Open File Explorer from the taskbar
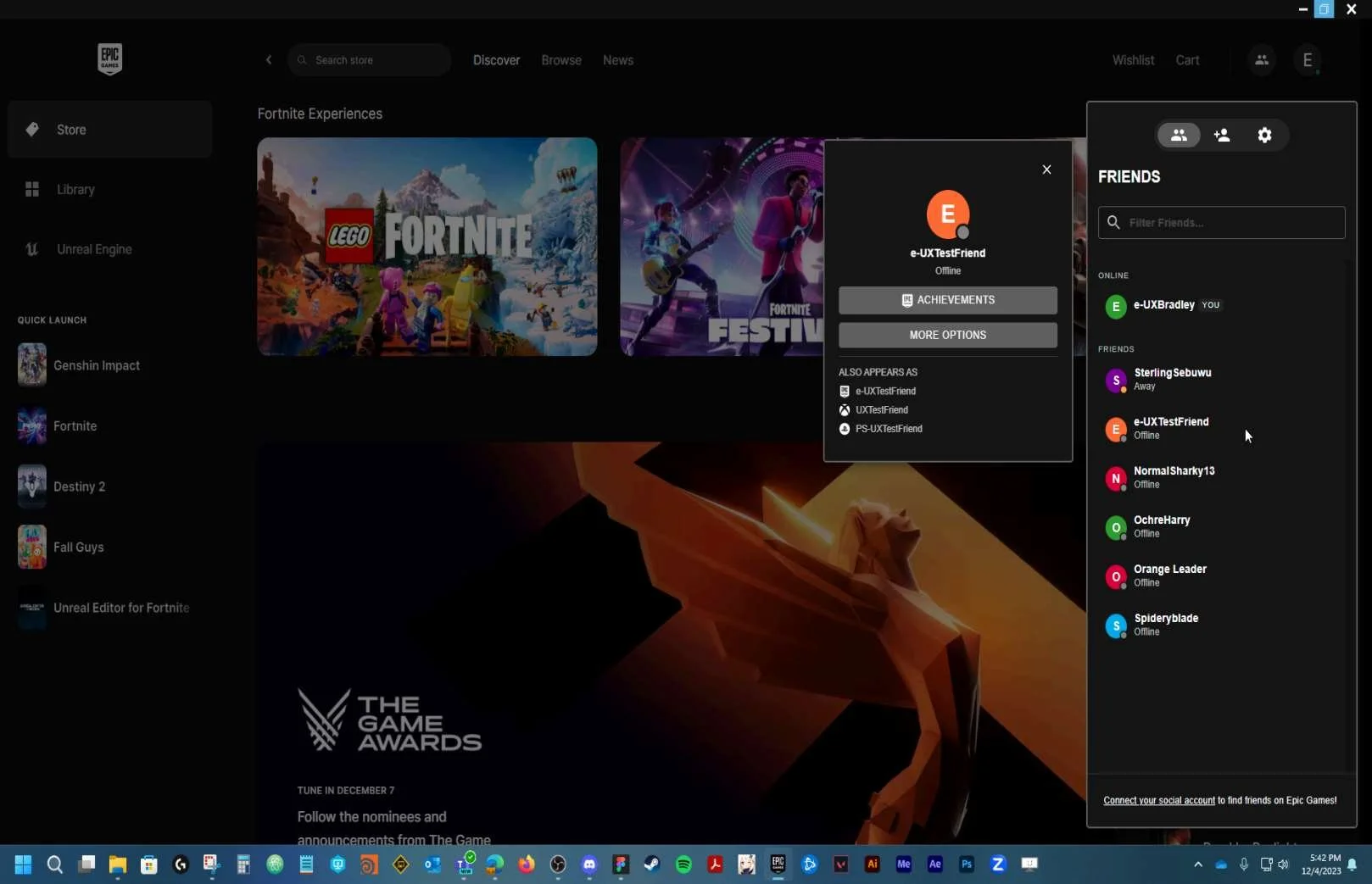 pos(117,865)
